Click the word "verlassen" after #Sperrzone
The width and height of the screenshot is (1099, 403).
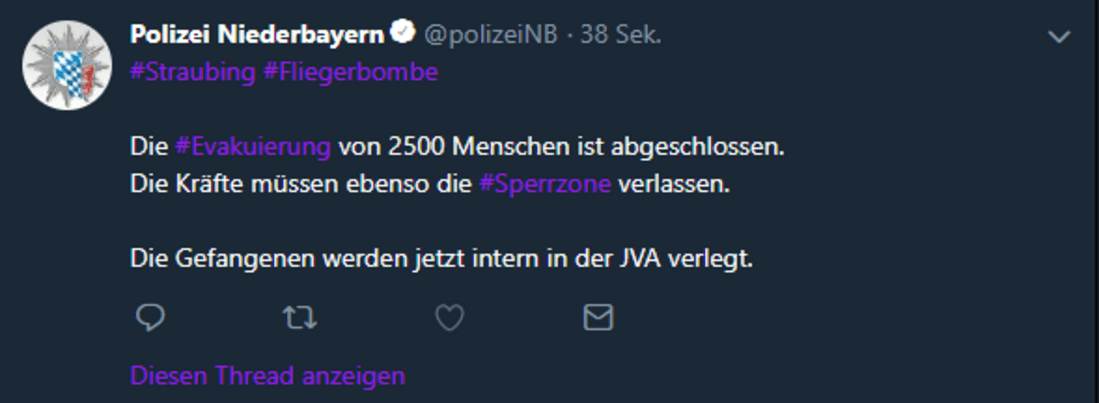674,185
